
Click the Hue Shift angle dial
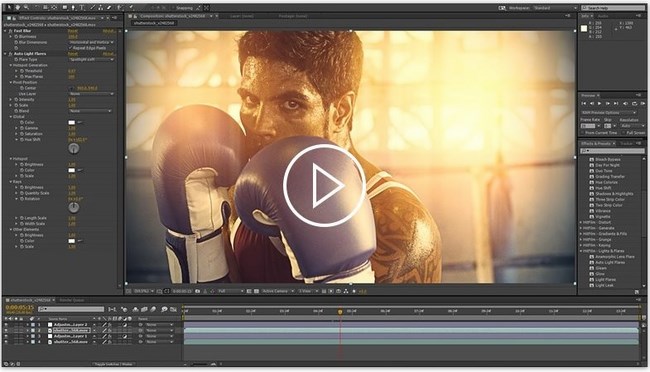73,148
